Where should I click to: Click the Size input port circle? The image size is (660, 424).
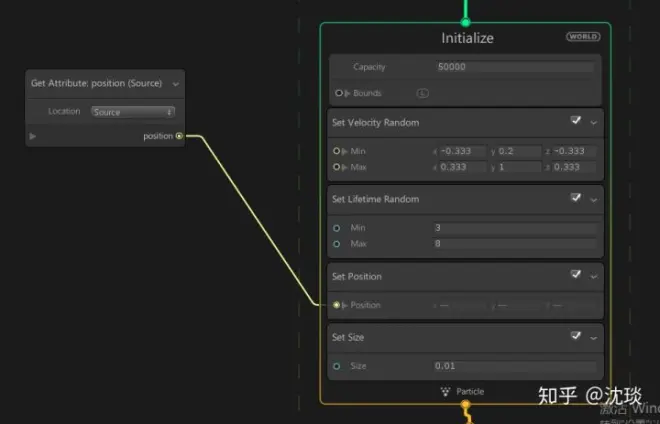(336, 366)
